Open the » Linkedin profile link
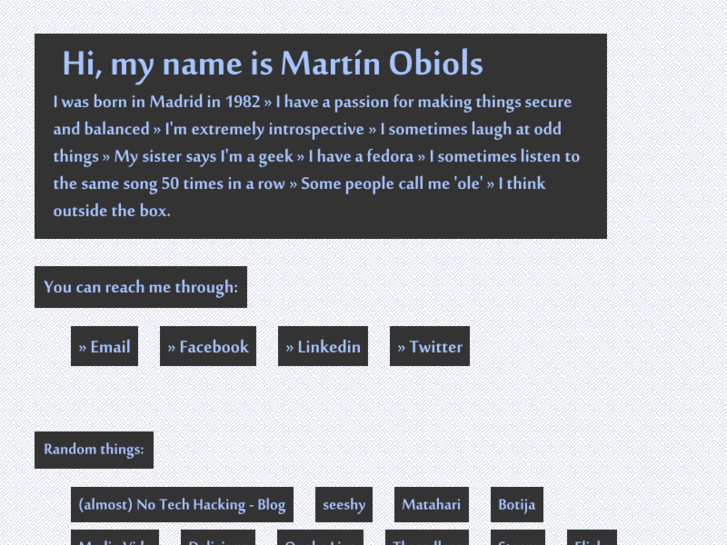This screenshot has width=727, height=545. [x=323, y=346]
